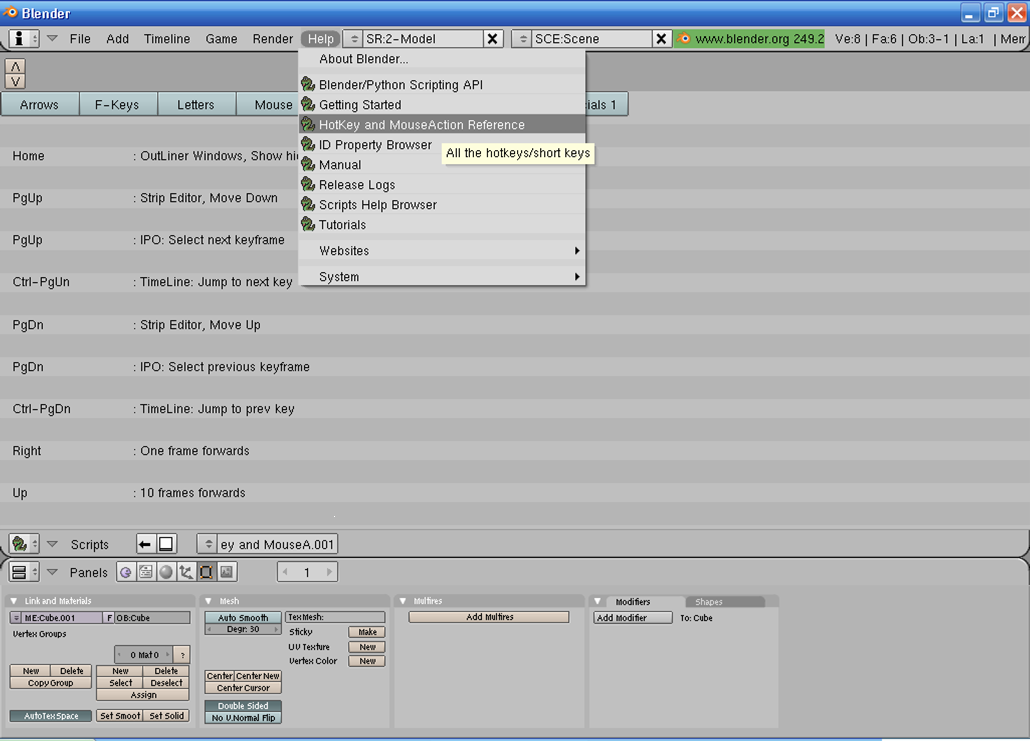Click the Release Logs script icon
Image resolution: width=1031 pixels, height=741 pixels.
[x=308, y=185]
